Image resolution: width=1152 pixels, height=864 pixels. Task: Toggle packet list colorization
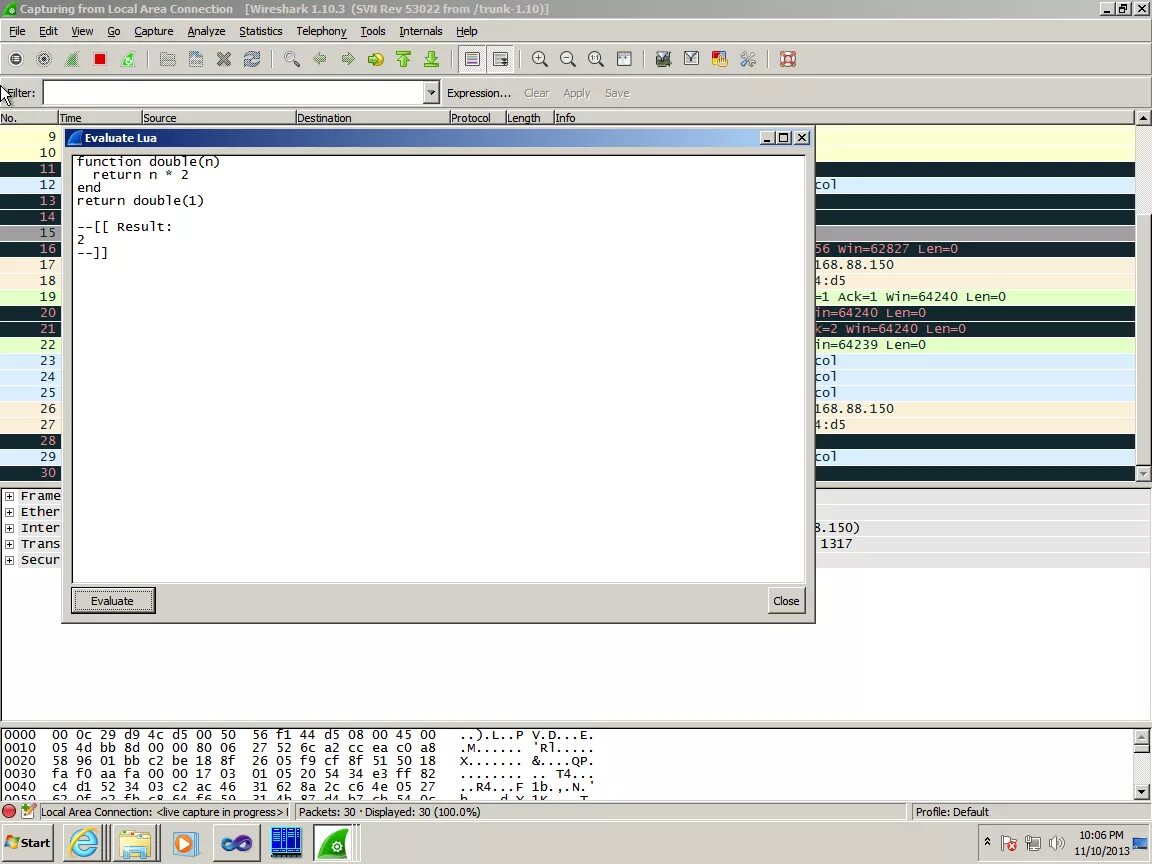472,60
